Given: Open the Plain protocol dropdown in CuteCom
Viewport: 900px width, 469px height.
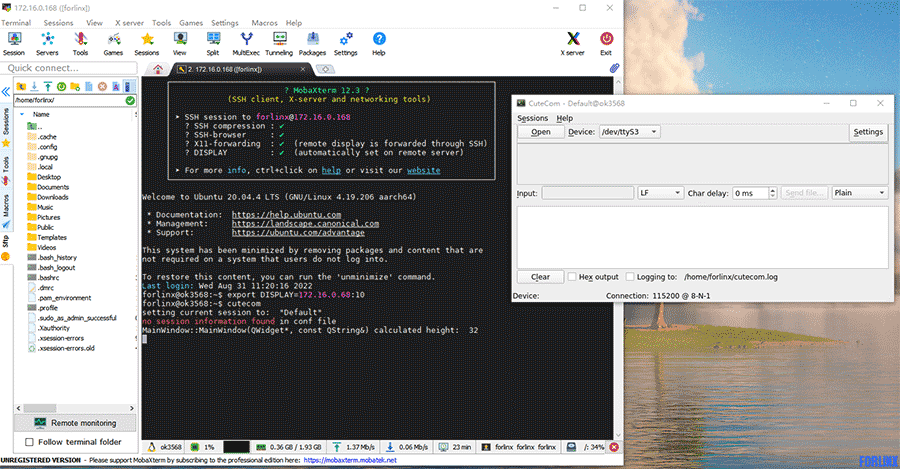Looking at the screenshot, I should pyautogui.click(x=860, y=193).
